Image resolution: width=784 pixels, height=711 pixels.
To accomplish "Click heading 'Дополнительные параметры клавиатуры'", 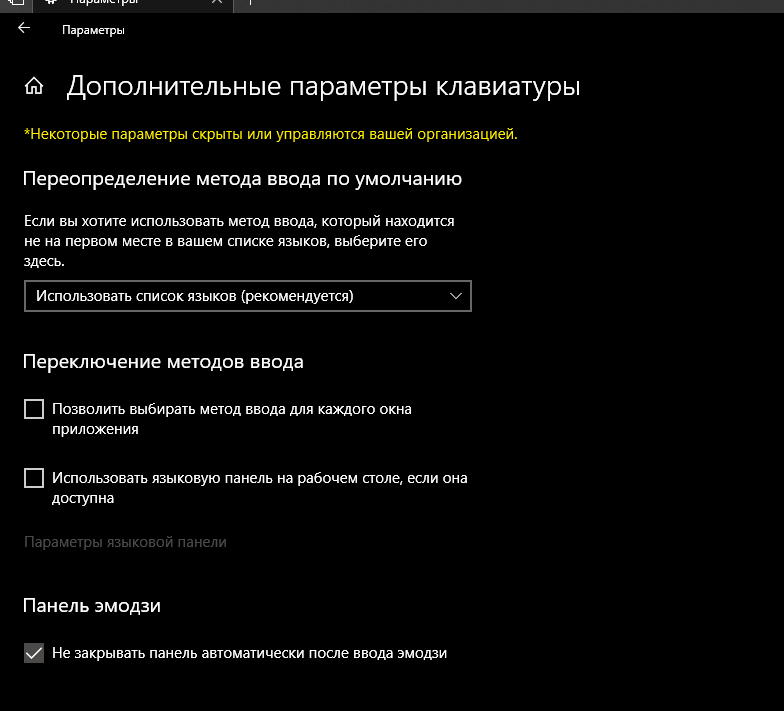I will (324, 86).
